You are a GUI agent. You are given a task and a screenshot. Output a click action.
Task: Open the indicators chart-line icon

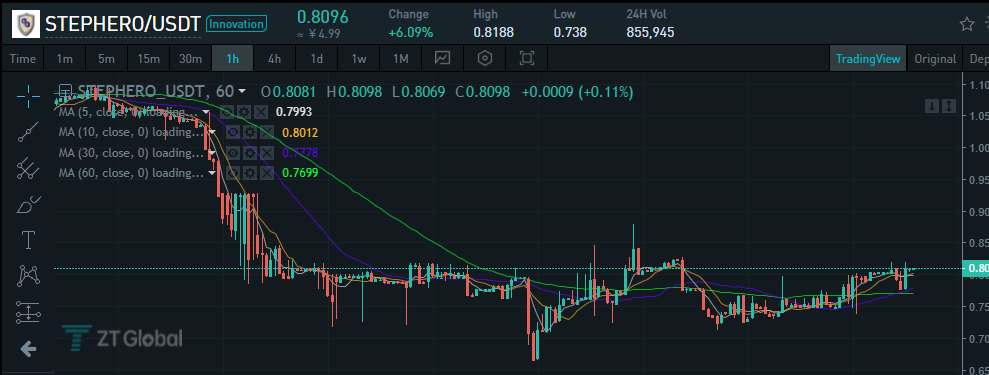coord(443,59)
